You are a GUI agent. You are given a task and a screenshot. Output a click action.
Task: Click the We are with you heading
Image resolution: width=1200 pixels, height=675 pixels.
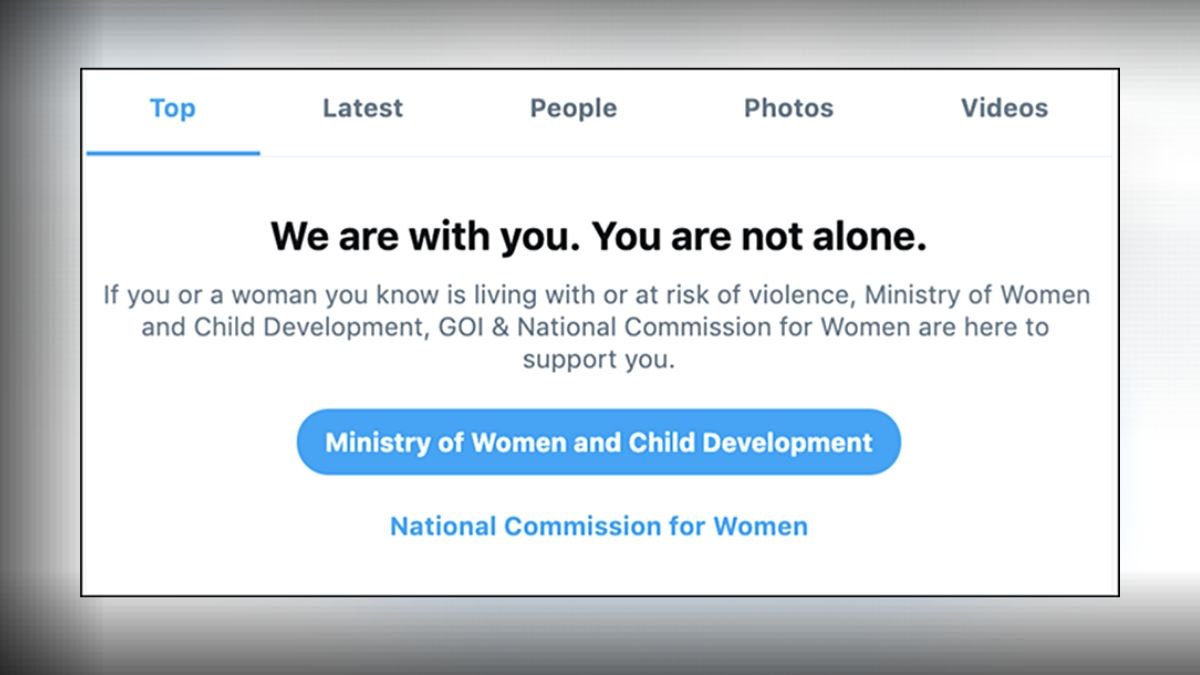coord(598,236)
